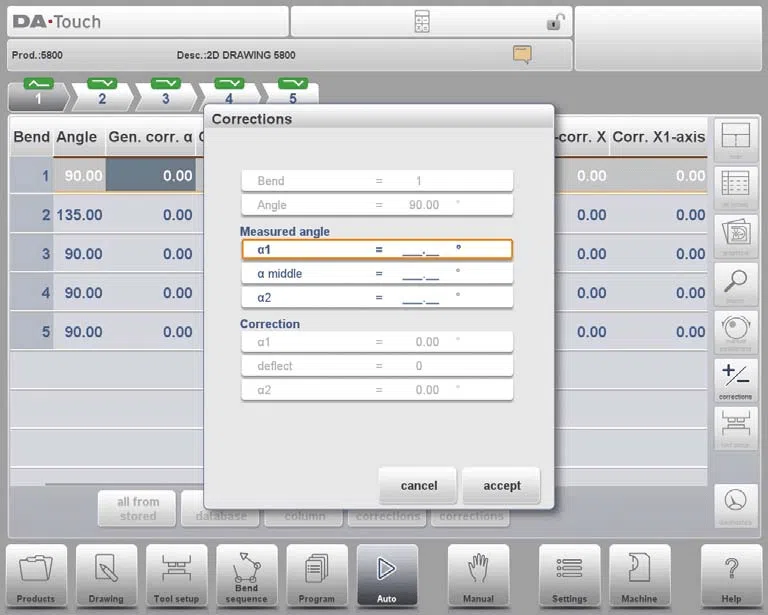Select the split-pane main view icon

[736, 141]
